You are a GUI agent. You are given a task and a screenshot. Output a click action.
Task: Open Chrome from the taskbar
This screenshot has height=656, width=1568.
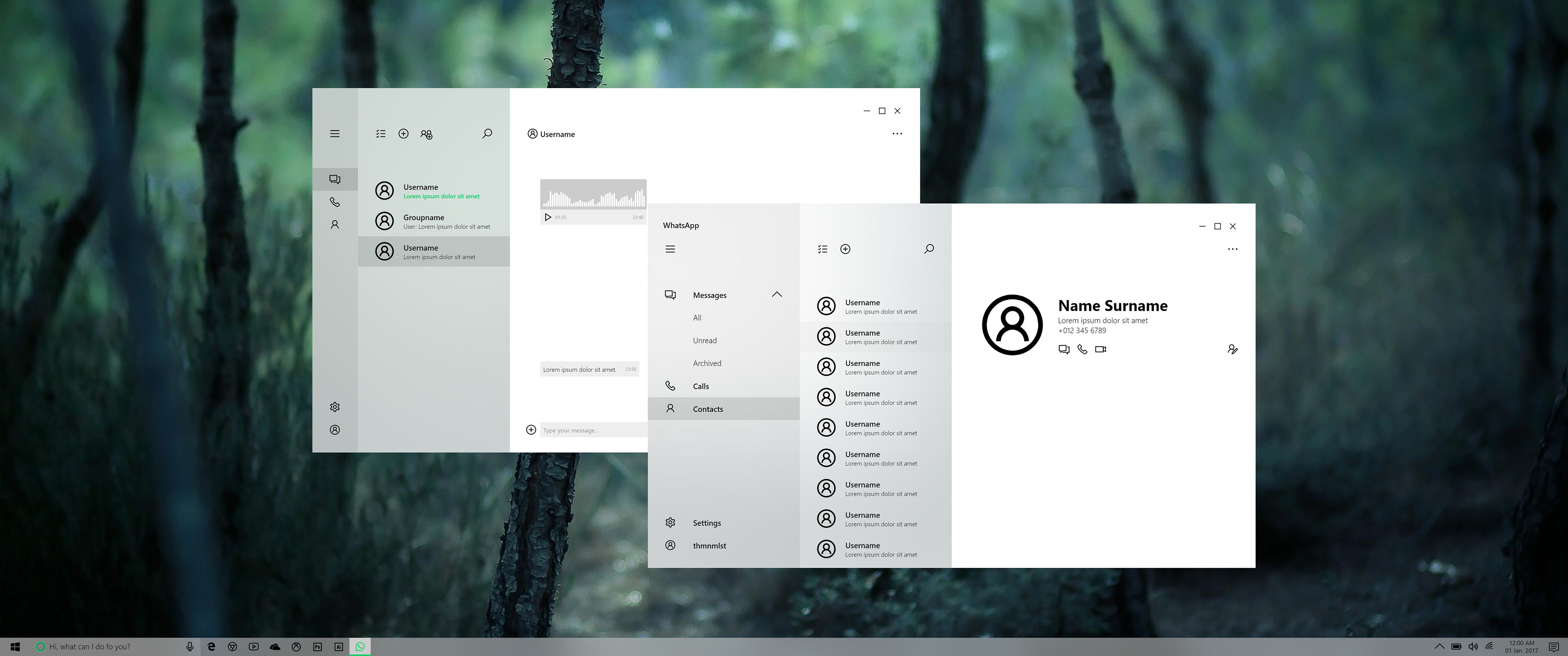point(232,647)
